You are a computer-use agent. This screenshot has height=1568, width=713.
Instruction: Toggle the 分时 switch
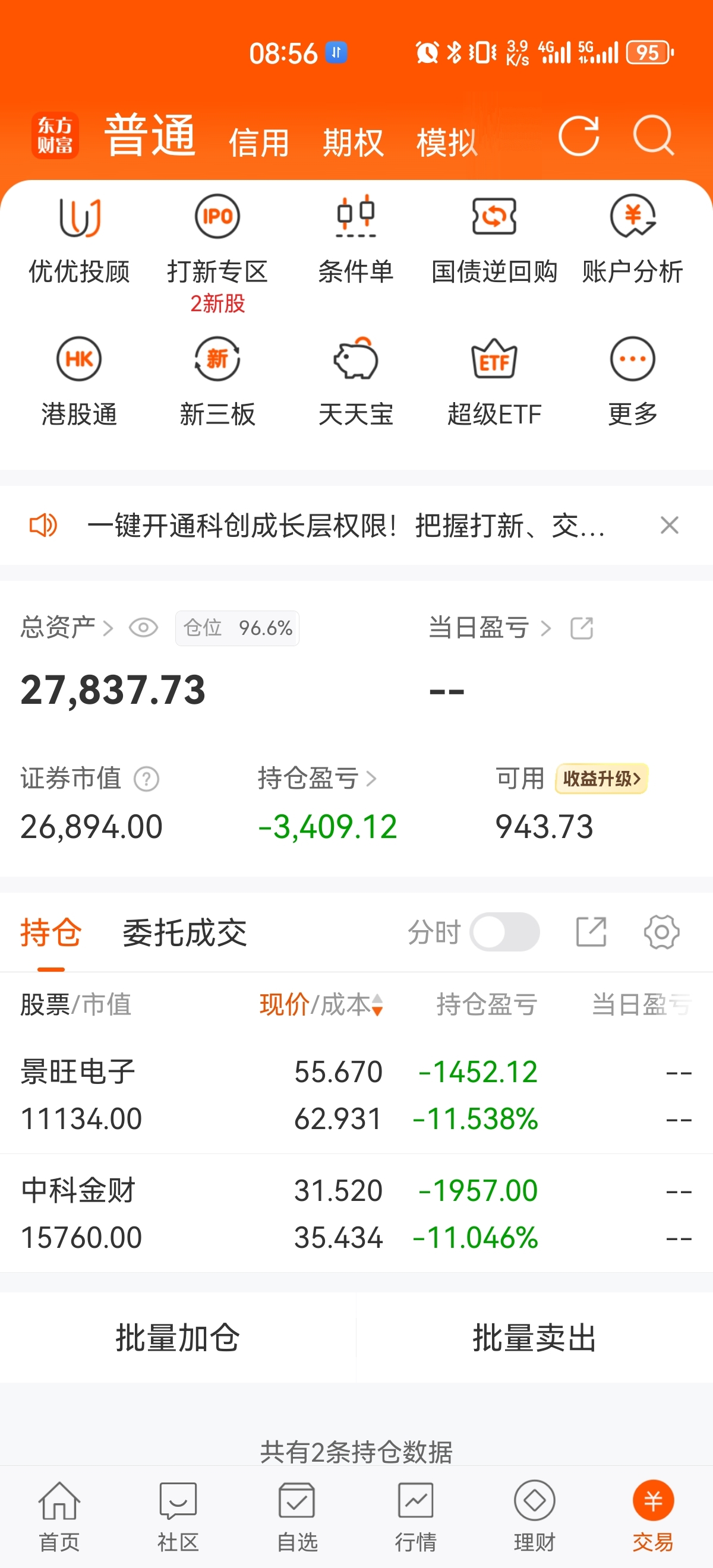click(504, 932)
